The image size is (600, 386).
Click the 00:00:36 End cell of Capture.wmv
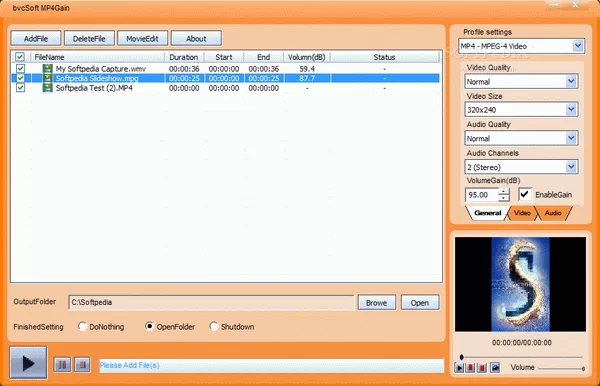pos(264,69)
